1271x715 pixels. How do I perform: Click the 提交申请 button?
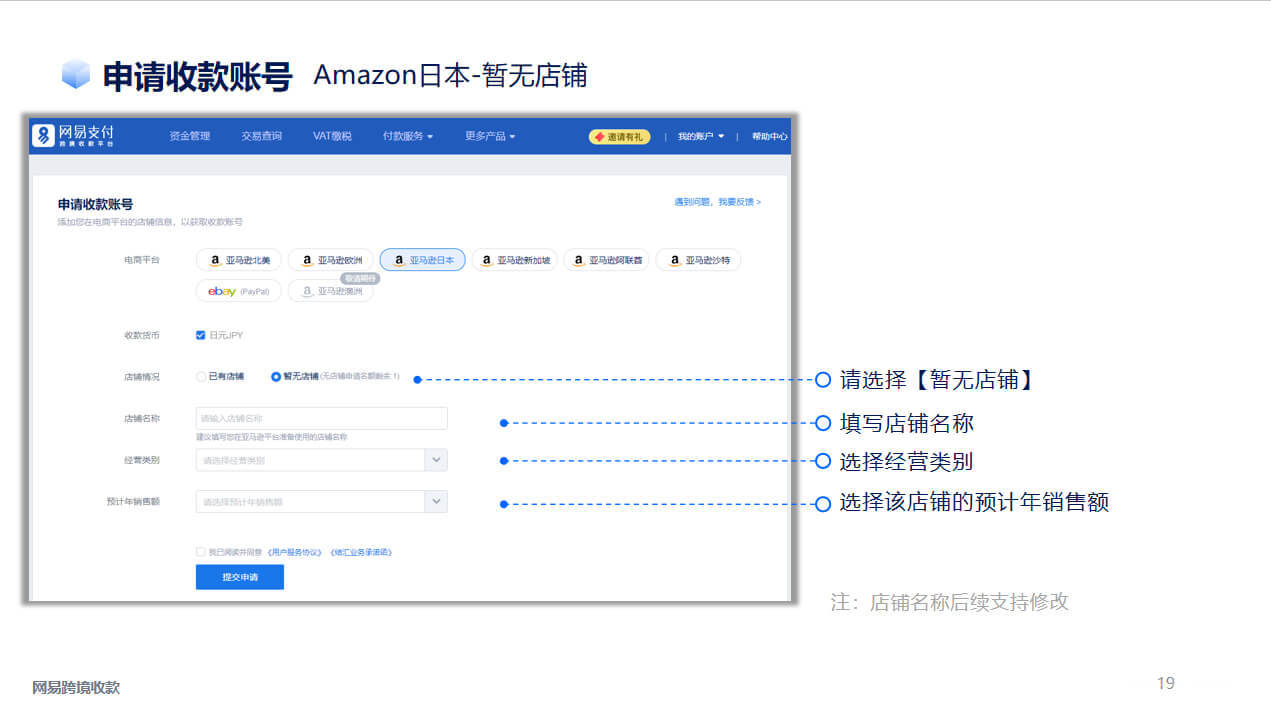(240, 577)
